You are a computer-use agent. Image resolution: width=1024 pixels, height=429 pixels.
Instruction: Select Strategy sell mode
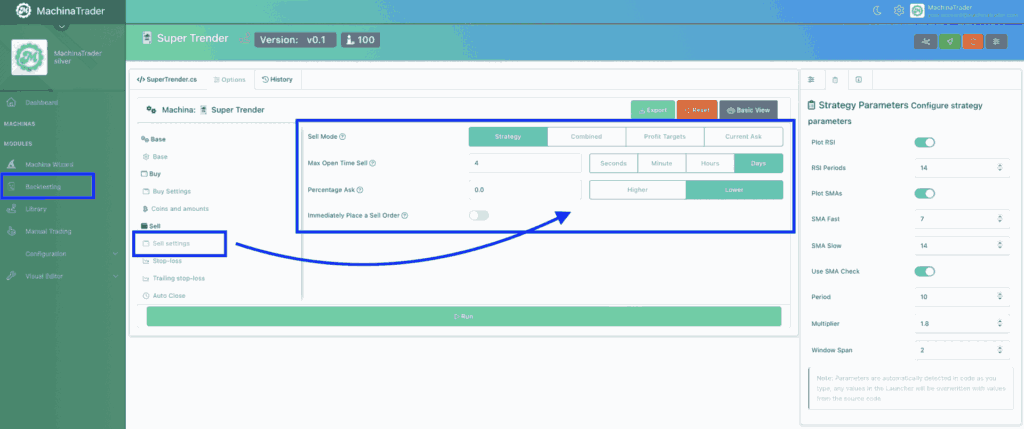click(508, 136)
